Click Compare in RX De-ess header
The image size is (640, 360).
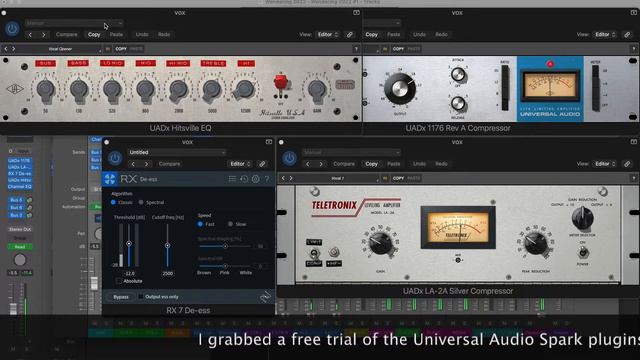[x=169, y=164]
